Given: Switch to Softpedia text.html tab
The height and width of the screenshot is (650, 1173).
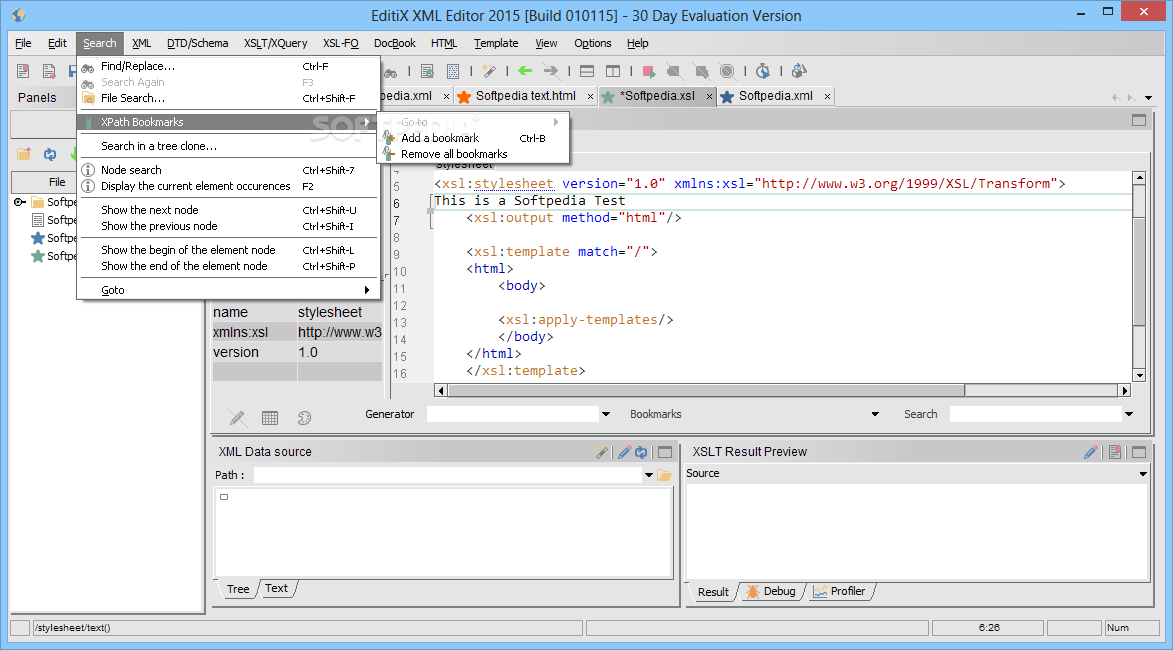Looking at the screenshot, I should click(x=526, y=96).
